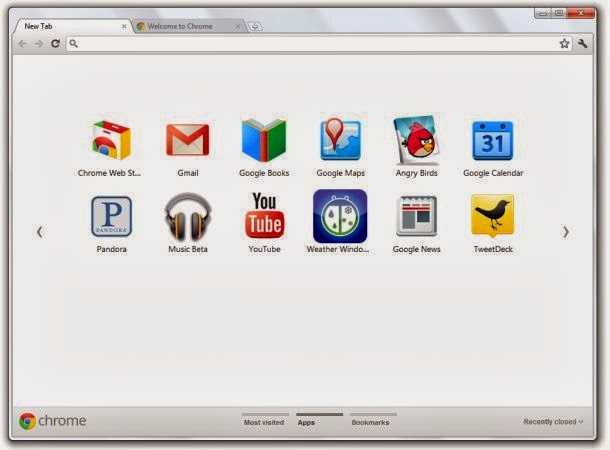Screen dimensions: 610x450
Task: Maximize the Chrome window
Action: pos(559,13)
